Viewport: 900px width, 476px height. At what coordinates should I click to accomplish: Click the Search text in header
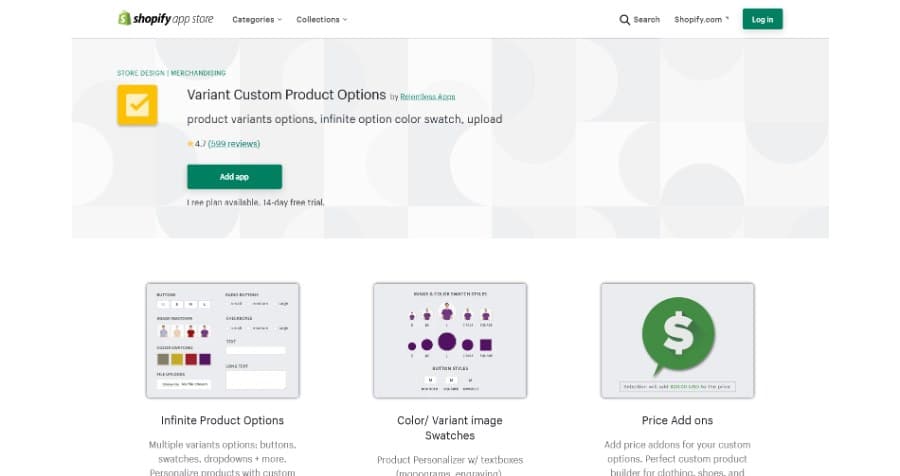click(646, 19)
